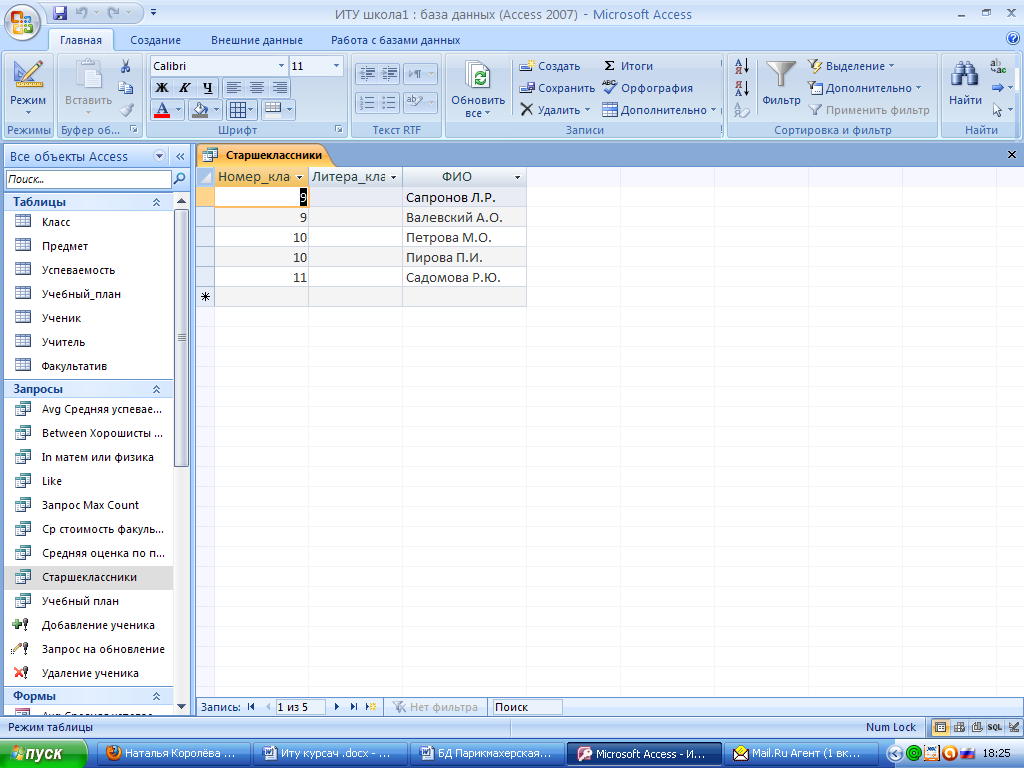Open the Пуск start button
The height and width of the screenshot is (768, 1024).
(43, 754)
